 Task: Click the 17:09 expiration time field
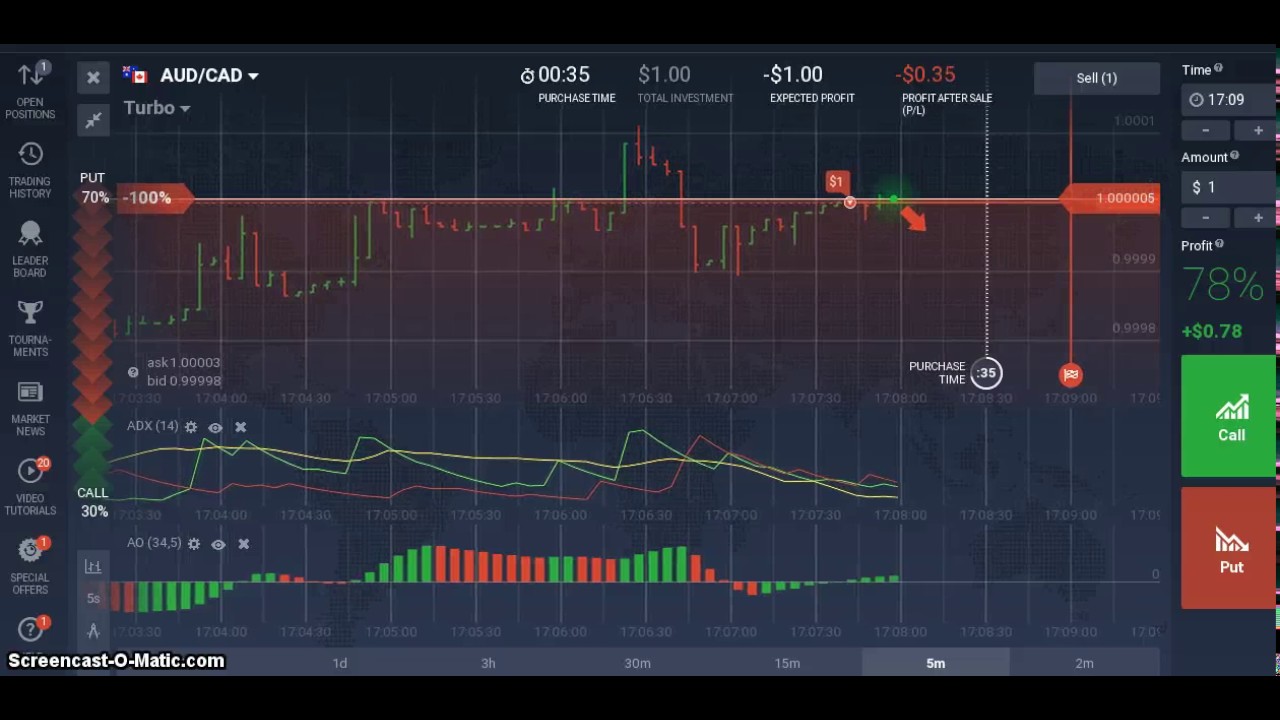tap(1230, 99)
